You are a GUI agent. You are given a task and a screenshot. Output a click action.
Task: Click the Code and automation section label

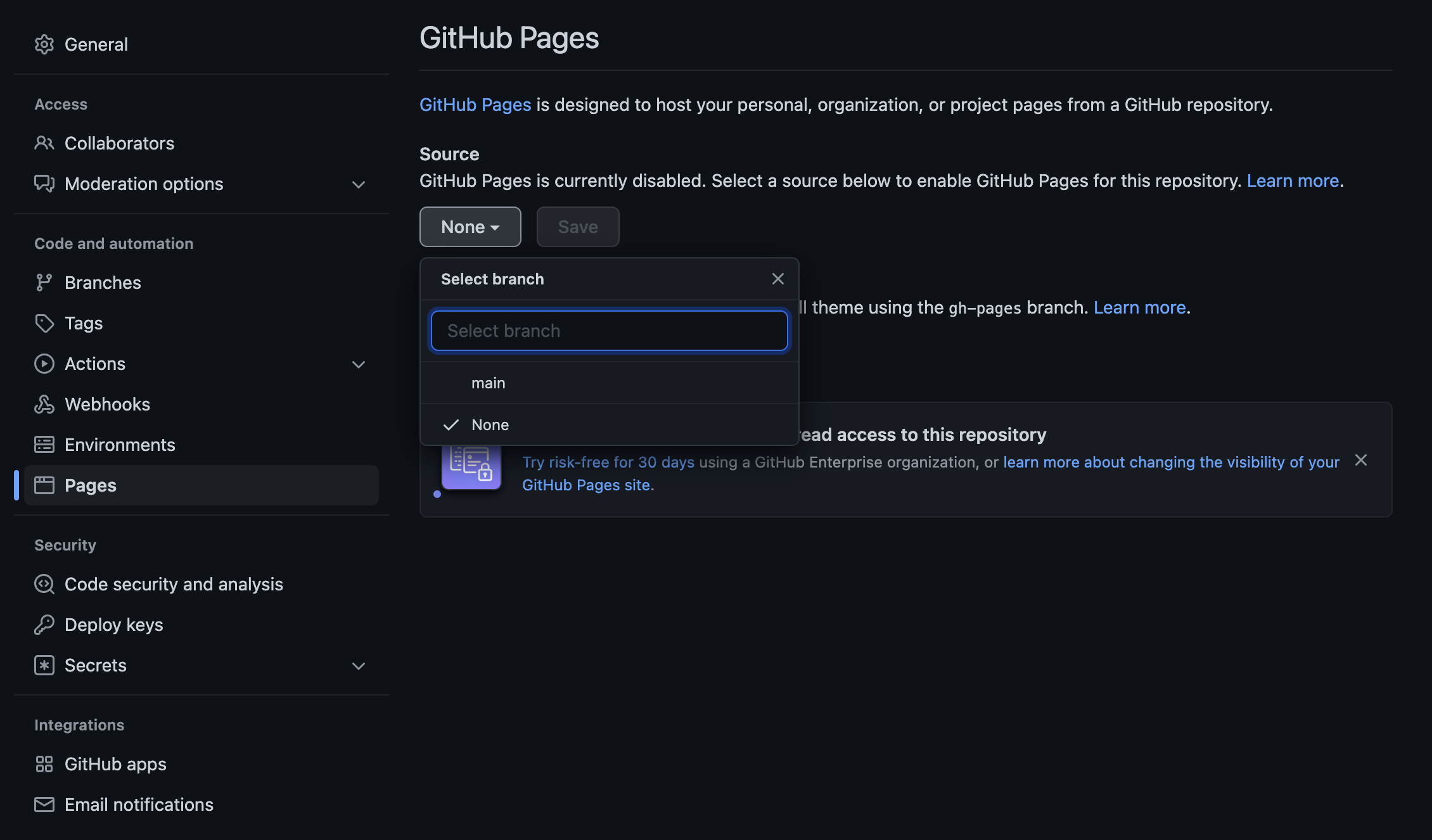coord(114,243)
